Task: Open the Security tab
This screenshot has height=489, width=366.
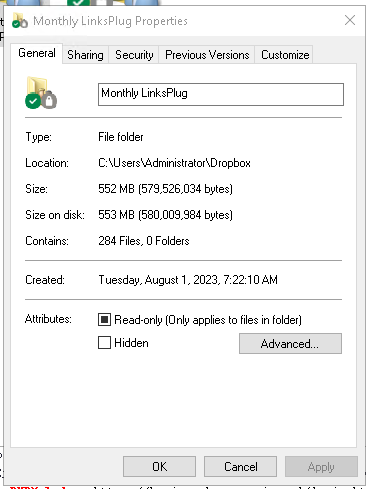Action: 134,55
